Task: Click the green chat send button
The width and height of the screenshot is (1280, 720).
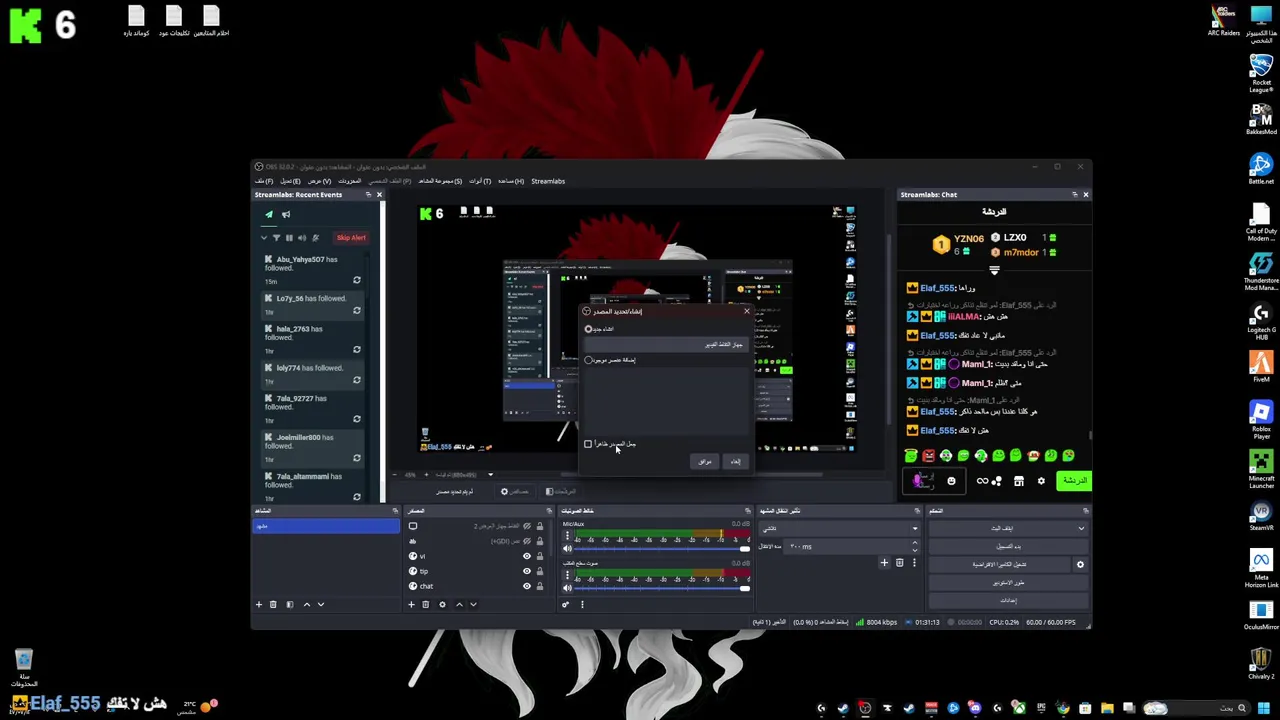Action: tap(1074, 481)
